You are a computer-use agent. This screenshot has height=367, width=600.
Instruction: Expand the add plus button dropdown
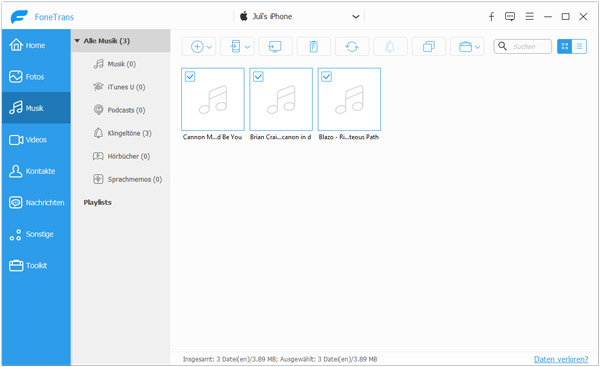[209, 47]
